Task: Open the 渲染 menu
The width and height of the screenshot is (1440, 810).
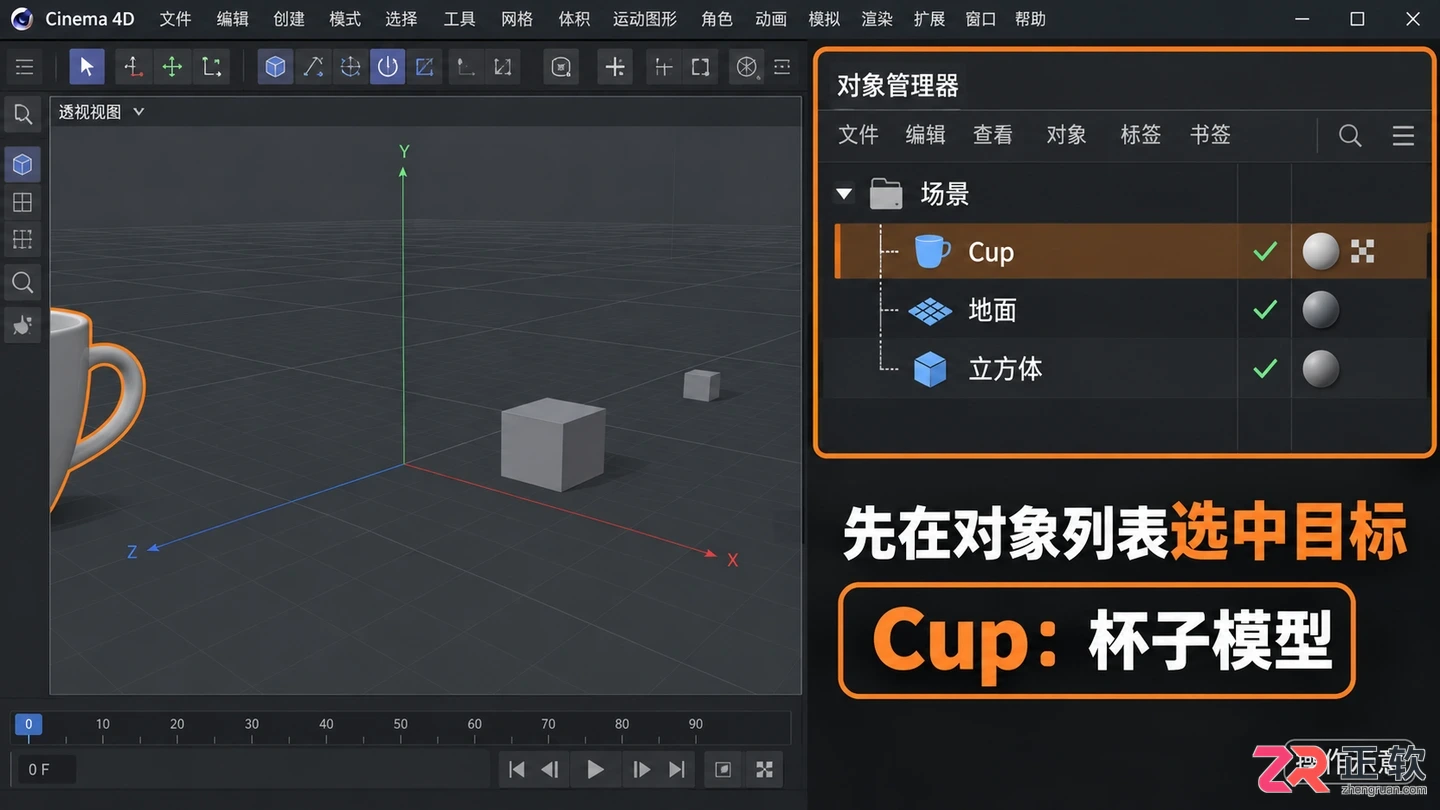Action: coord(877,19)
